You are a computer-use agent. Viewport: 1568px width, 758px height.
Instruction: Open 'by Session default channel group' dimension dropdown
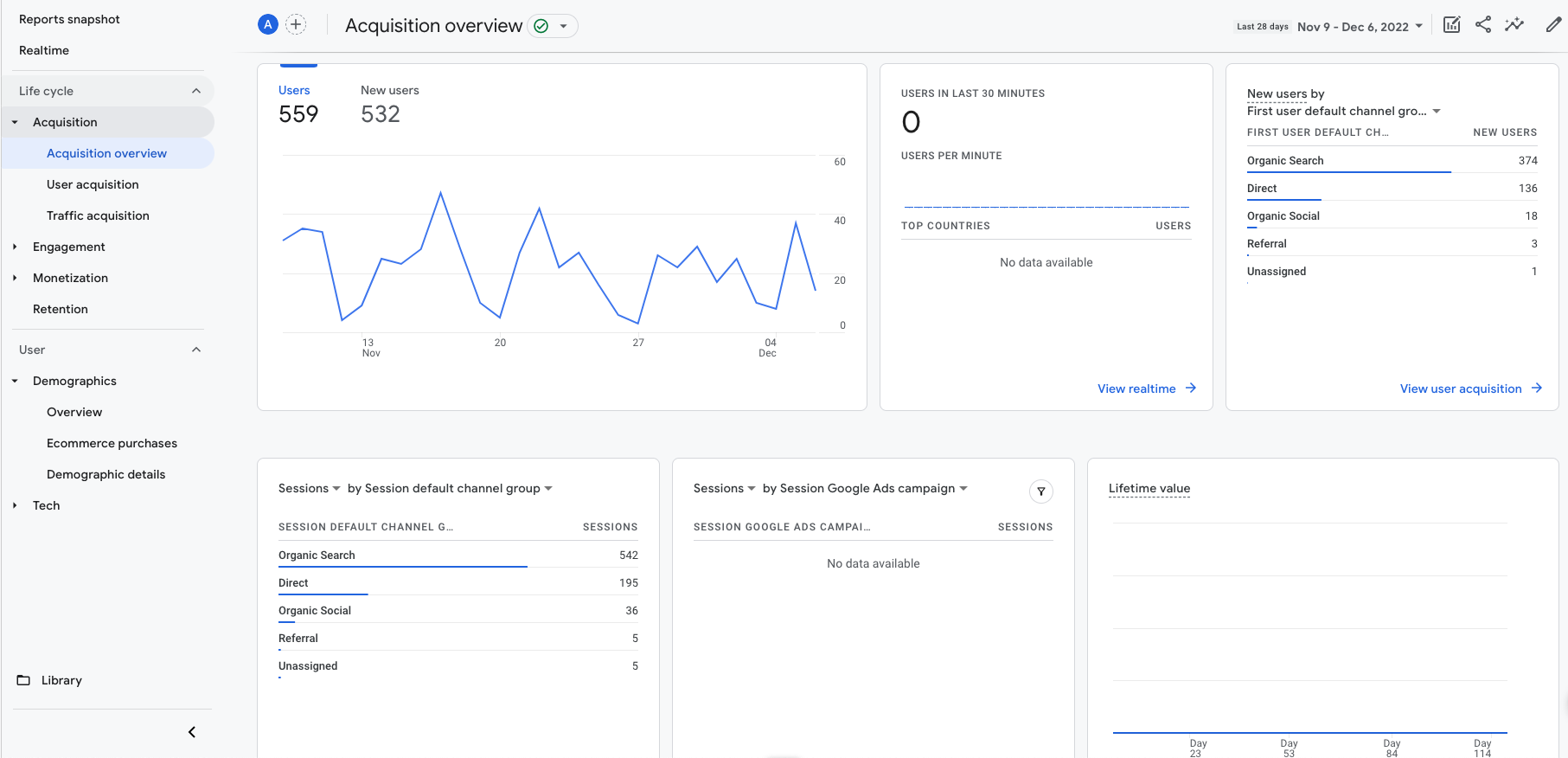pos(450,488)
